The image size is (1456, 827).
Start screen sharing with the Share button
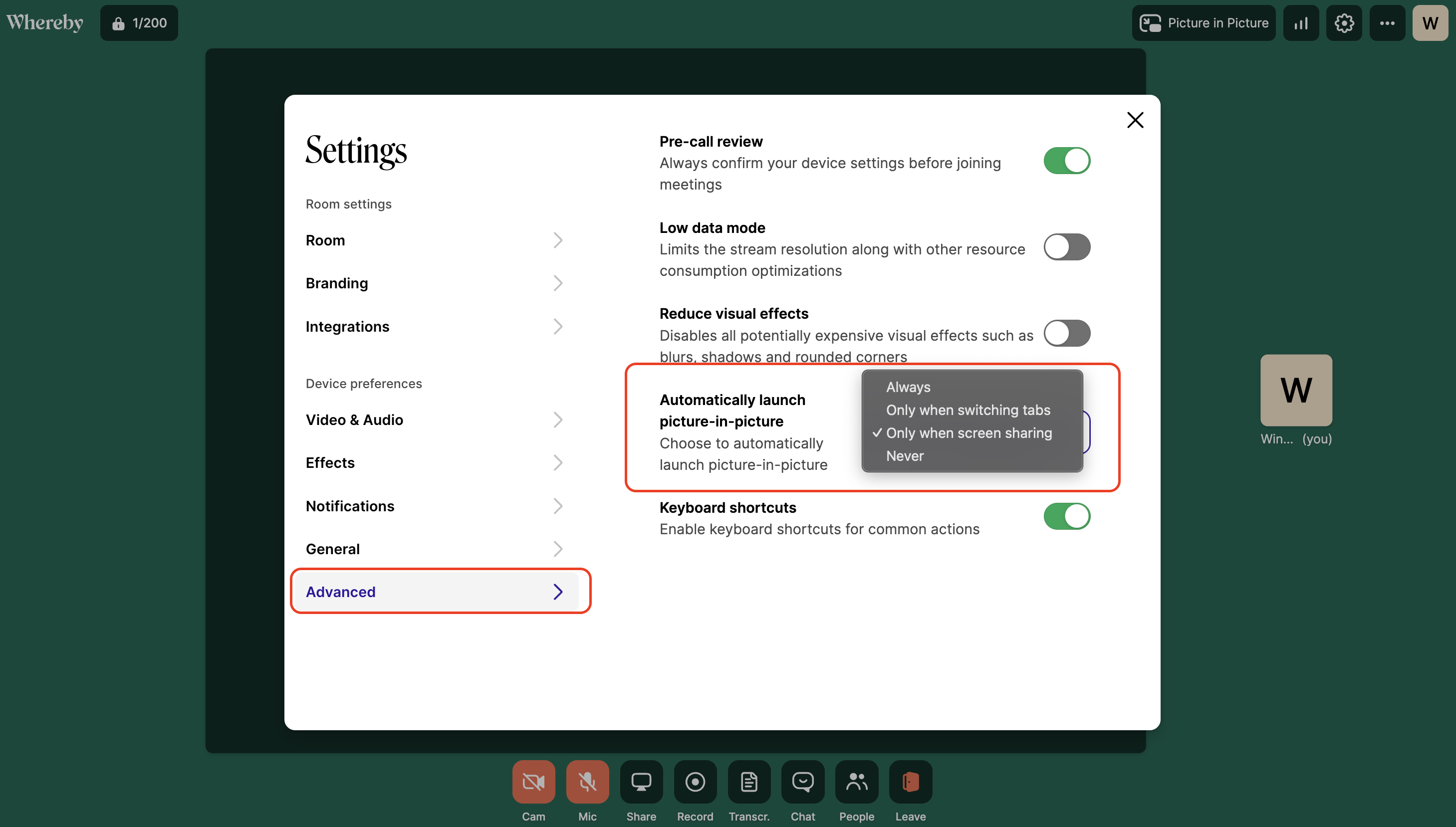pos(641,782)
